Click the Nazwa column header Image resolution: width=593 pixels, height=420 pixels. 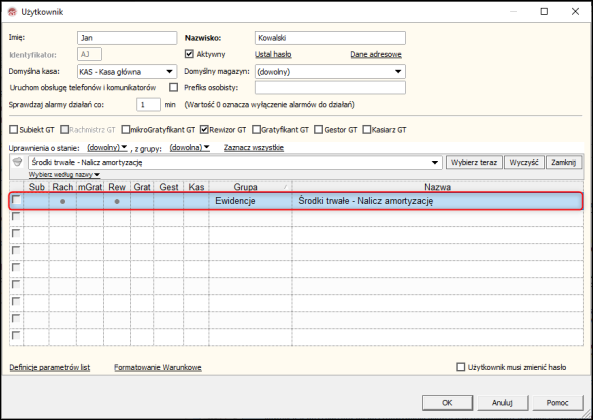(x=437, y=187)
